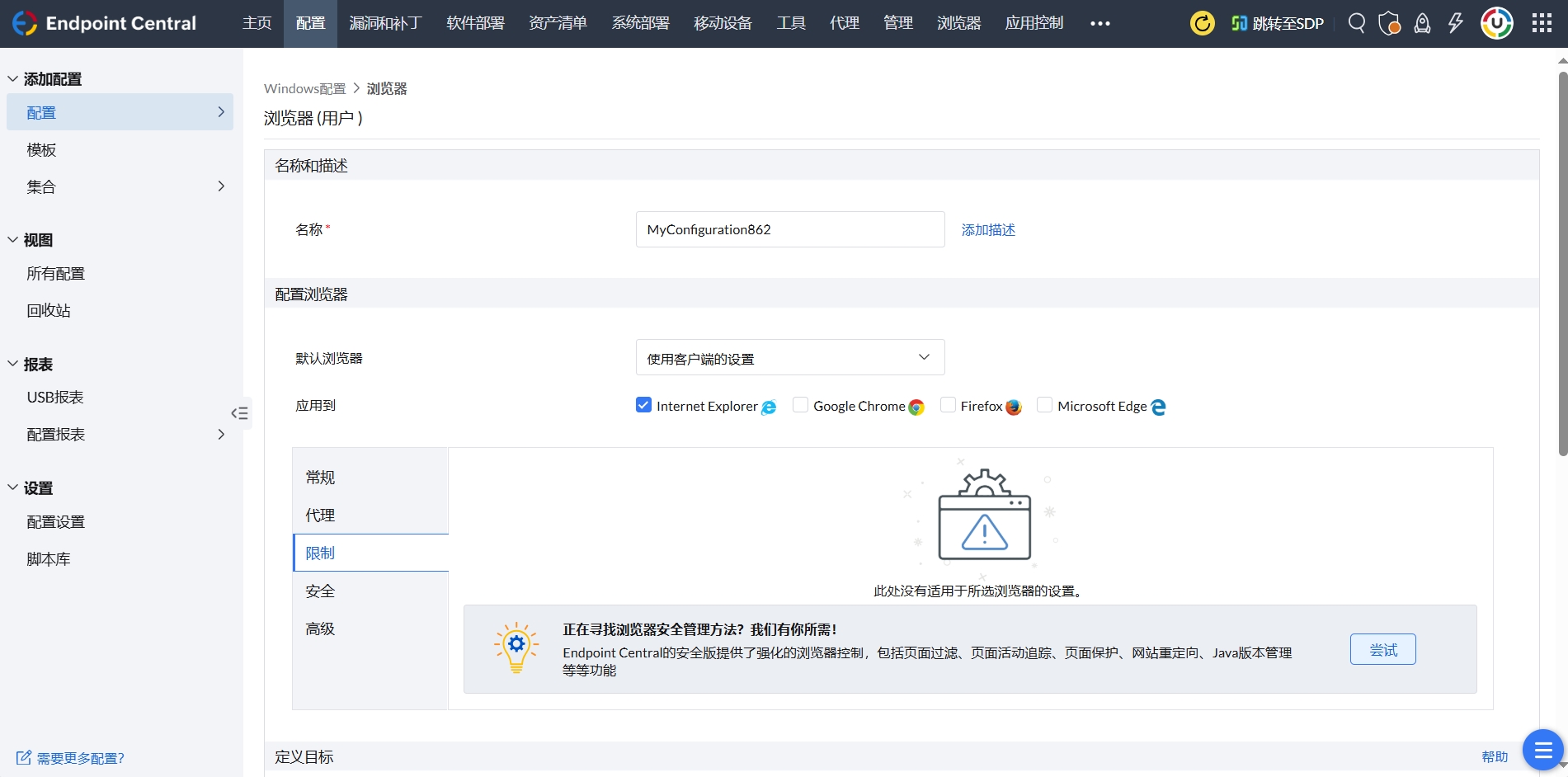This screenshot has width=1568, height=777.
Task: Switch to the 安全 tab
Action: 320,591
